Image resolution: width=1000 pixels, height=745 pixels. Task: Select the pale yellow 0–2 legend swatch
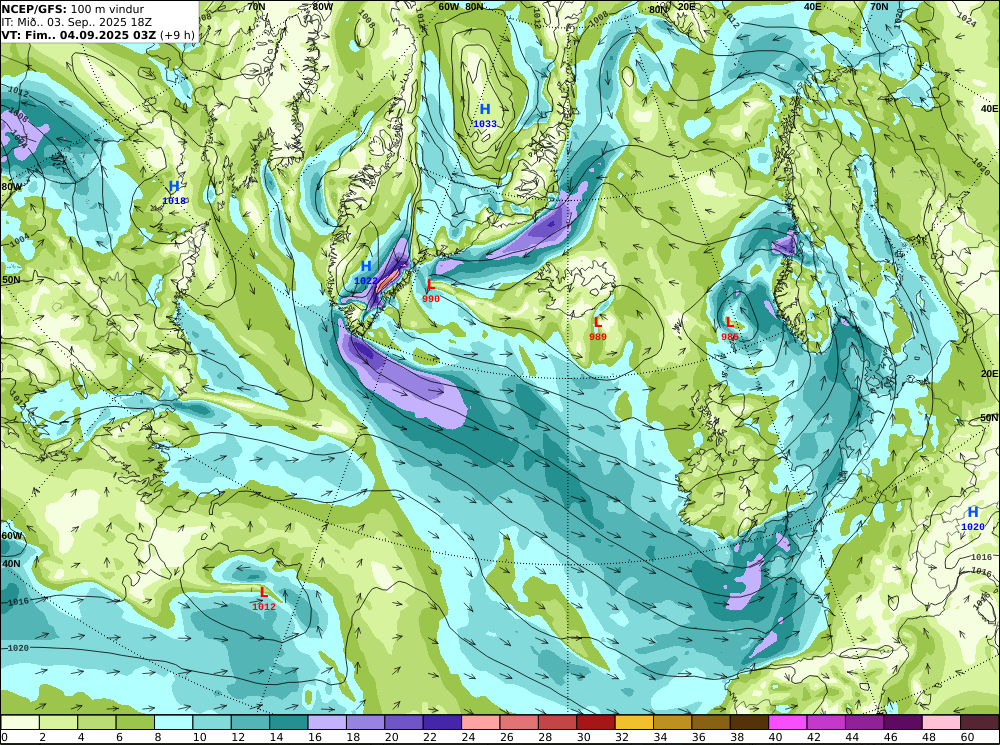pos(20,722)
